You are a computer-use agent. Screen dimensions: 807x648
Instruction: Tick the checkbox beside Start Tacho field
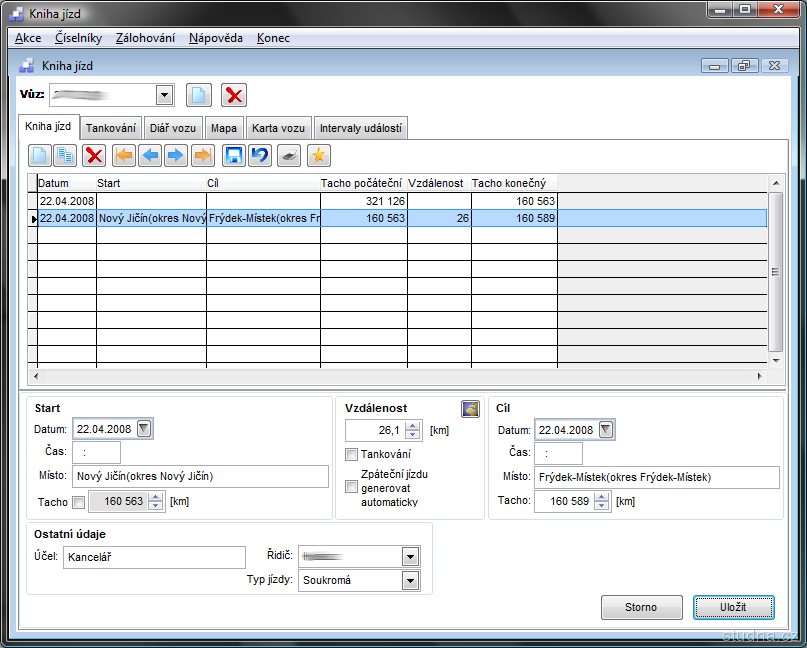pos(80,502)
